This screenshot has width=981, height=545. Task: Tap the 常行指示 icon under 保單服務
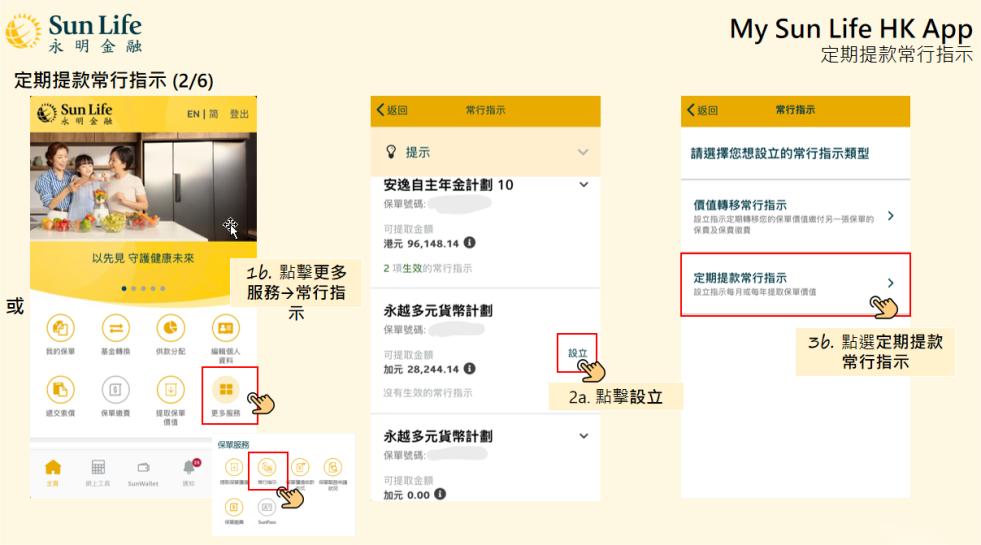point(267,467)
